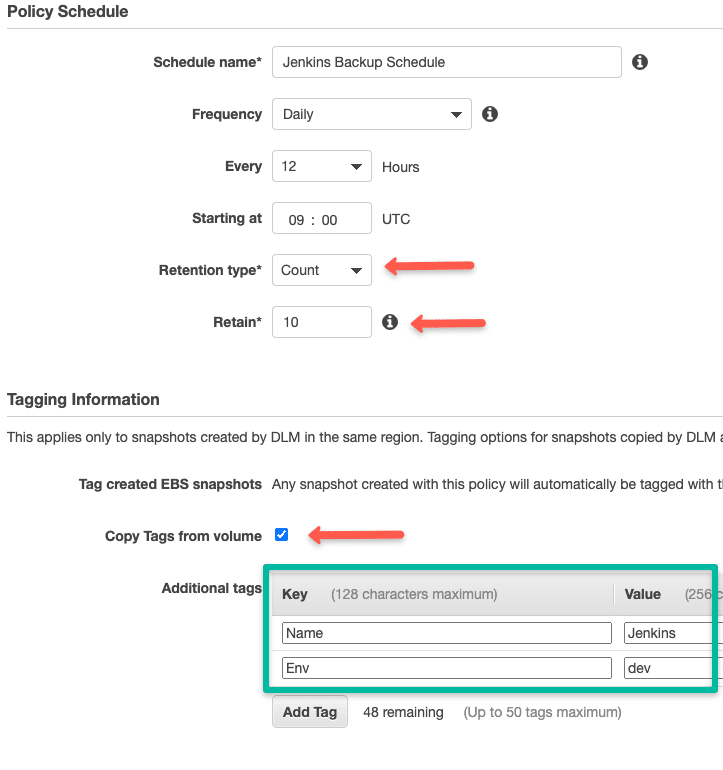
Task: Click the divider between Key and Value headers
Action: [x=614, y=595]
